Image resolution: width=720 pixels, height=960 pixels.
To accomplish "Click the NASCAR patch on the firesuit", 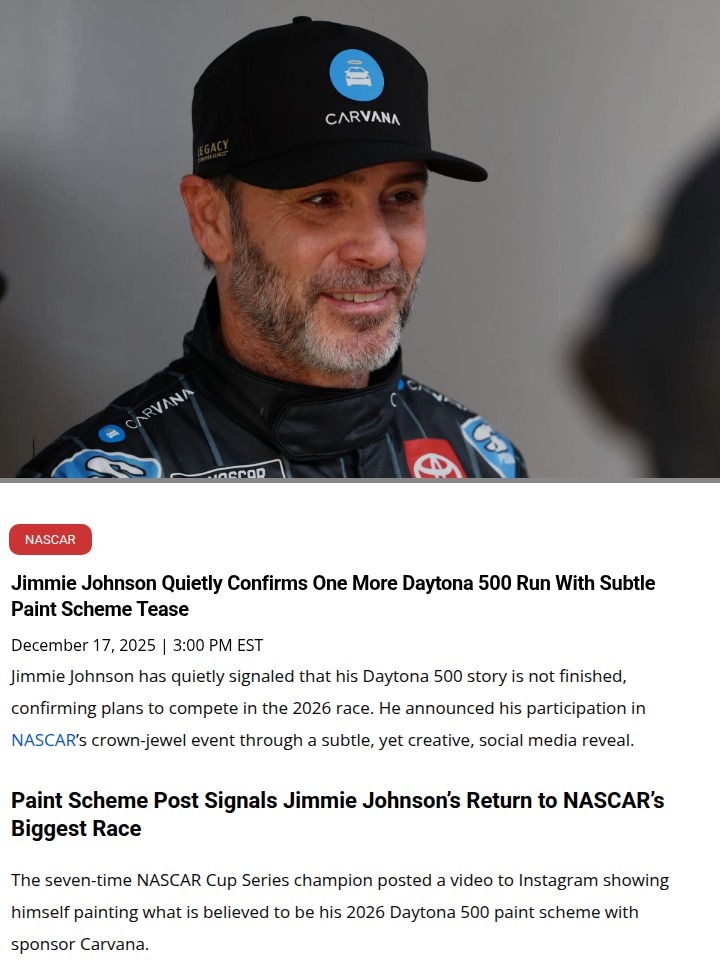I will 228,470.
